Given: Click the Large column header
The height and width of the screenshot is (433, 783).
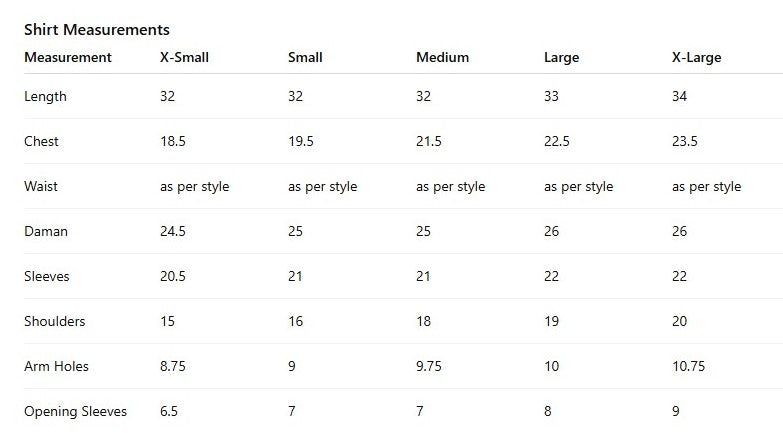Looking at the screenshot, I should (561, 57).
